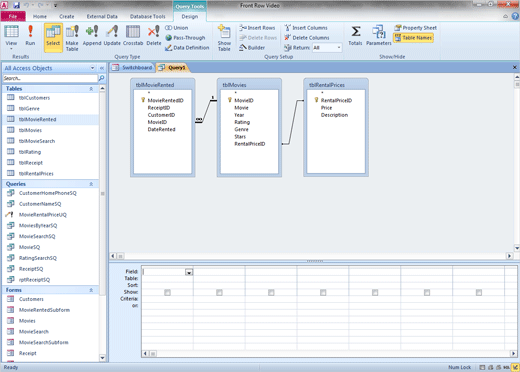Check the Show box in sixth grid column
The image size is (520, 372).
427,292
